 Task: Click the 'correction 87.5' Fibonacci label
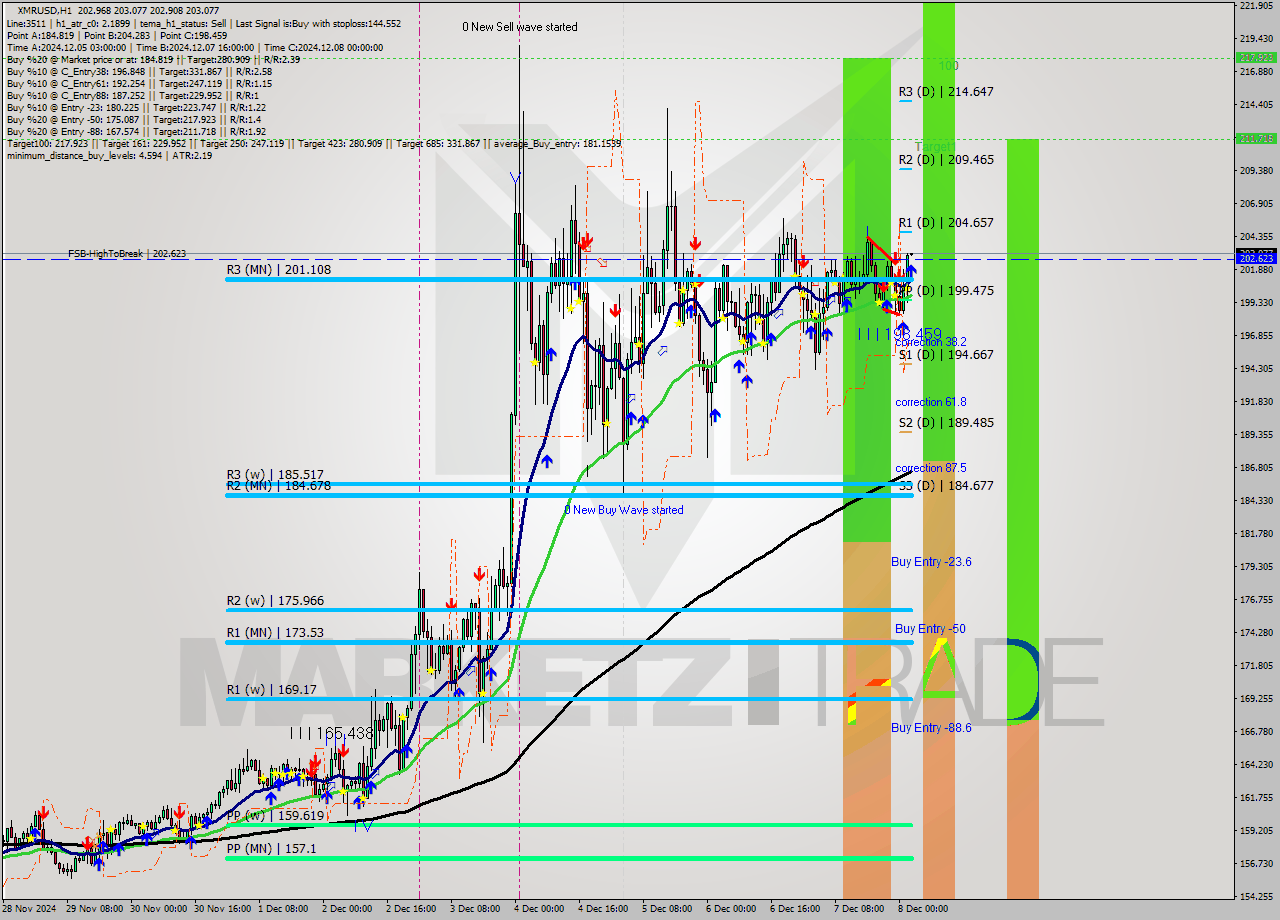[x=931, y=468]
